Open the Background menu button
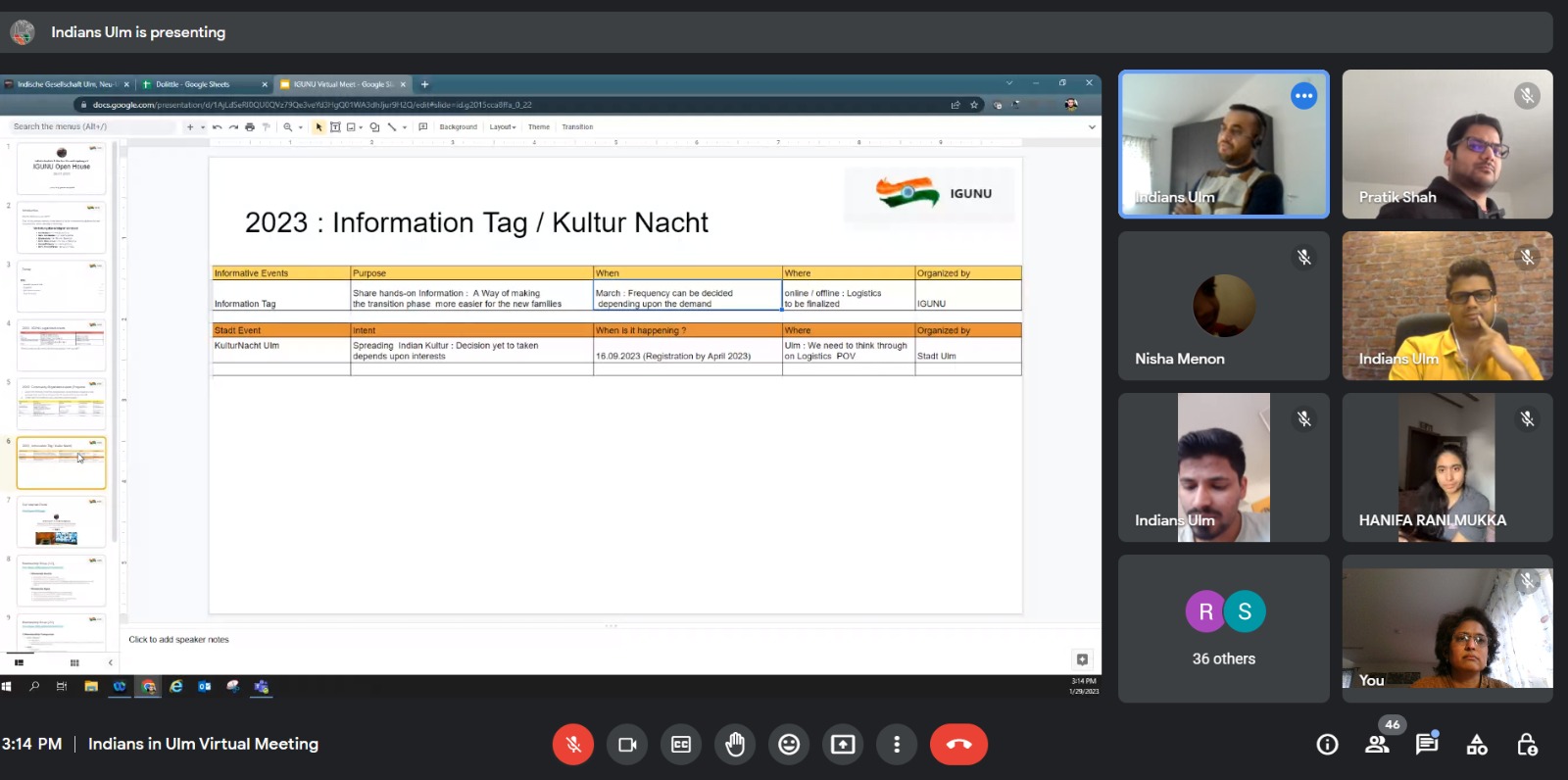The width and height of the screenshot is (1568, 780). coord(459,126)
